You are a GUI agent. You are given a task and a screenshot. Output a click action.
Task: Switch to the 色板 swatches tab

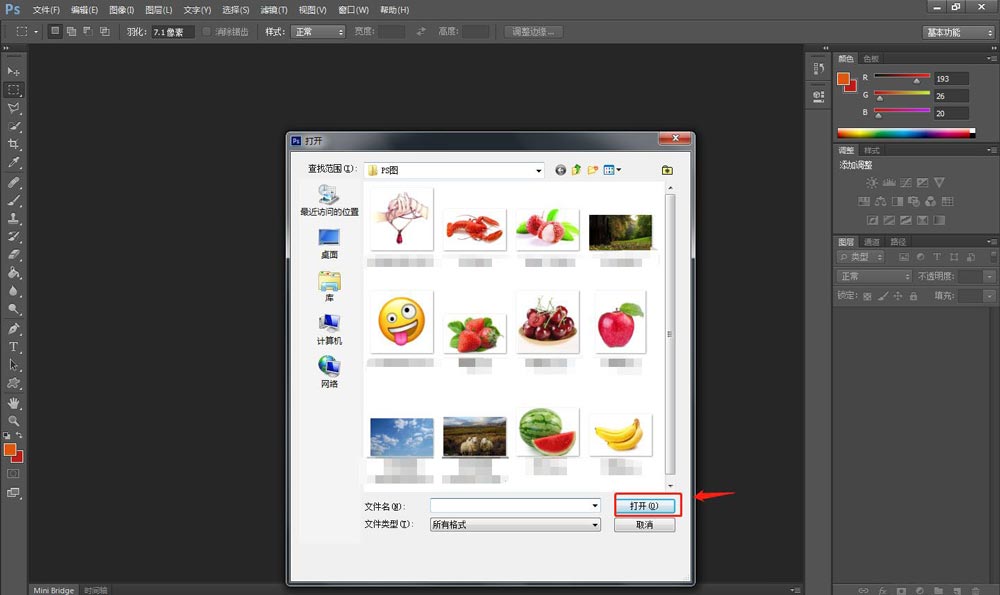point(871,59)
